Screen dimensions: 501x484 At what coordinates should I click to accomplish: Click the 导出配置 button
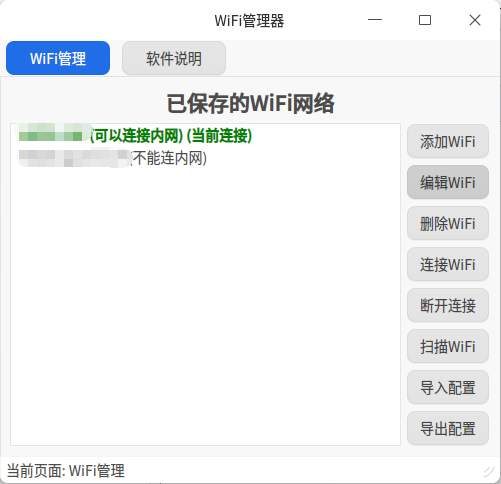(x=448, y=428)
